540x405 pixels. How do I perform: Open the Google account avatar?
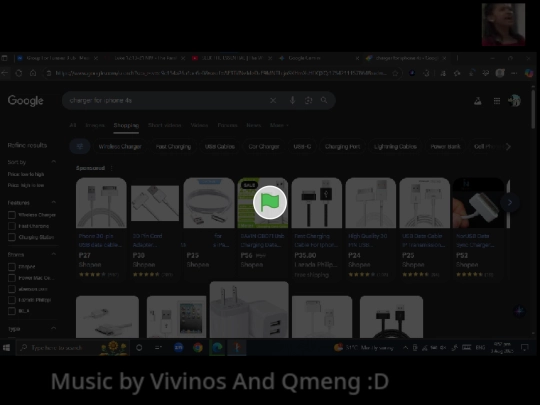(x=514, y=101)
